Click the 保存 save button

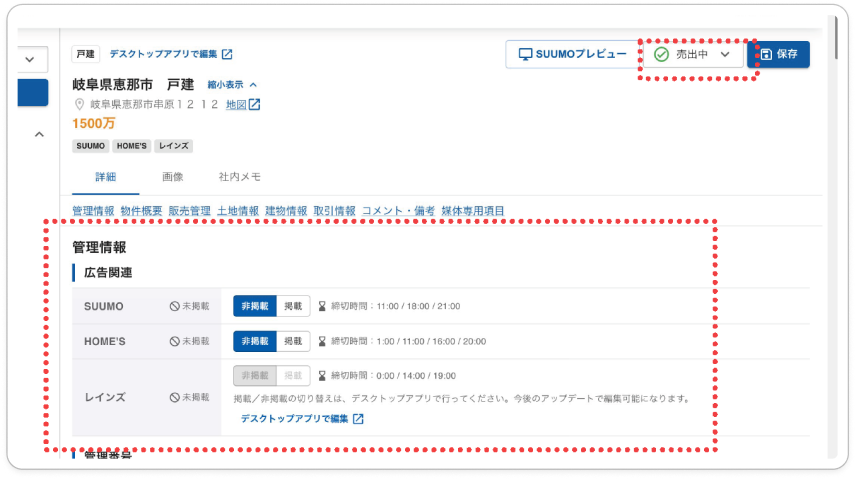click(779, 54)
